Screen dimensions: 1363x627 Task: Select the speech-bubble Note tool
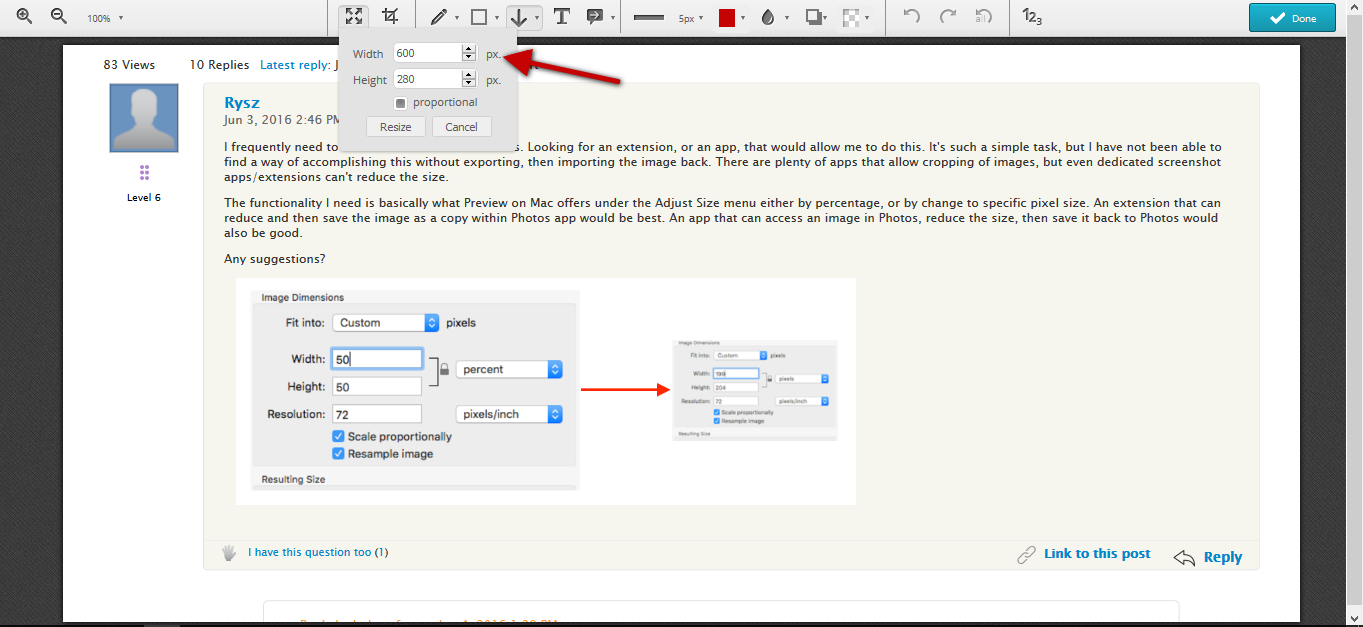click(594, 17)
